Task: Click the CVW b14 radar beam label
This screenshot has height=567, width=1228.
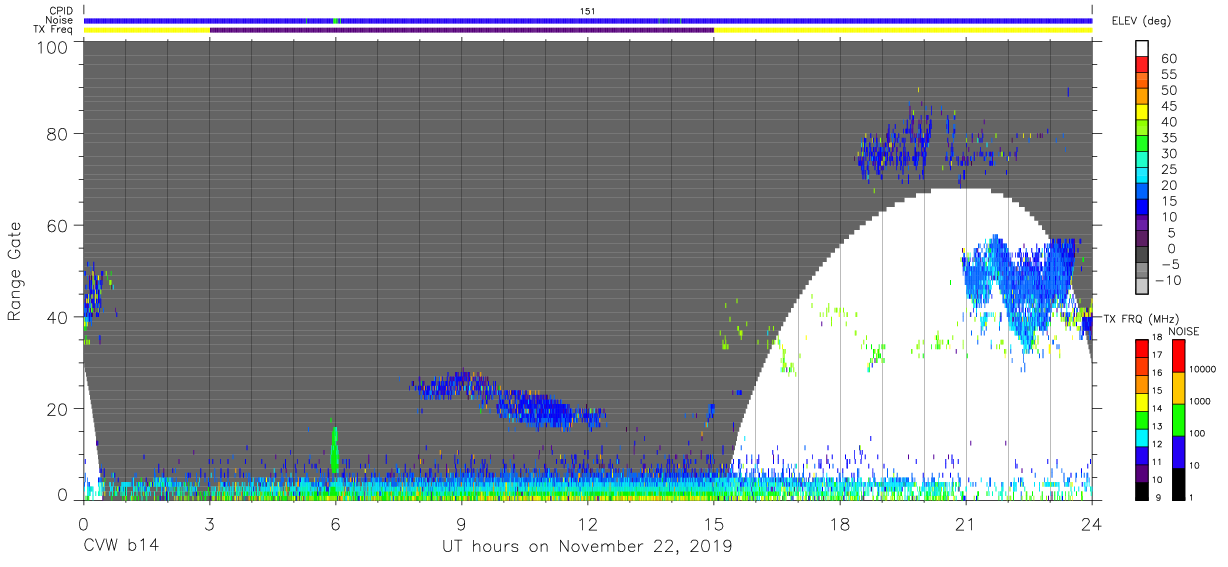Action: click(121, 547)
